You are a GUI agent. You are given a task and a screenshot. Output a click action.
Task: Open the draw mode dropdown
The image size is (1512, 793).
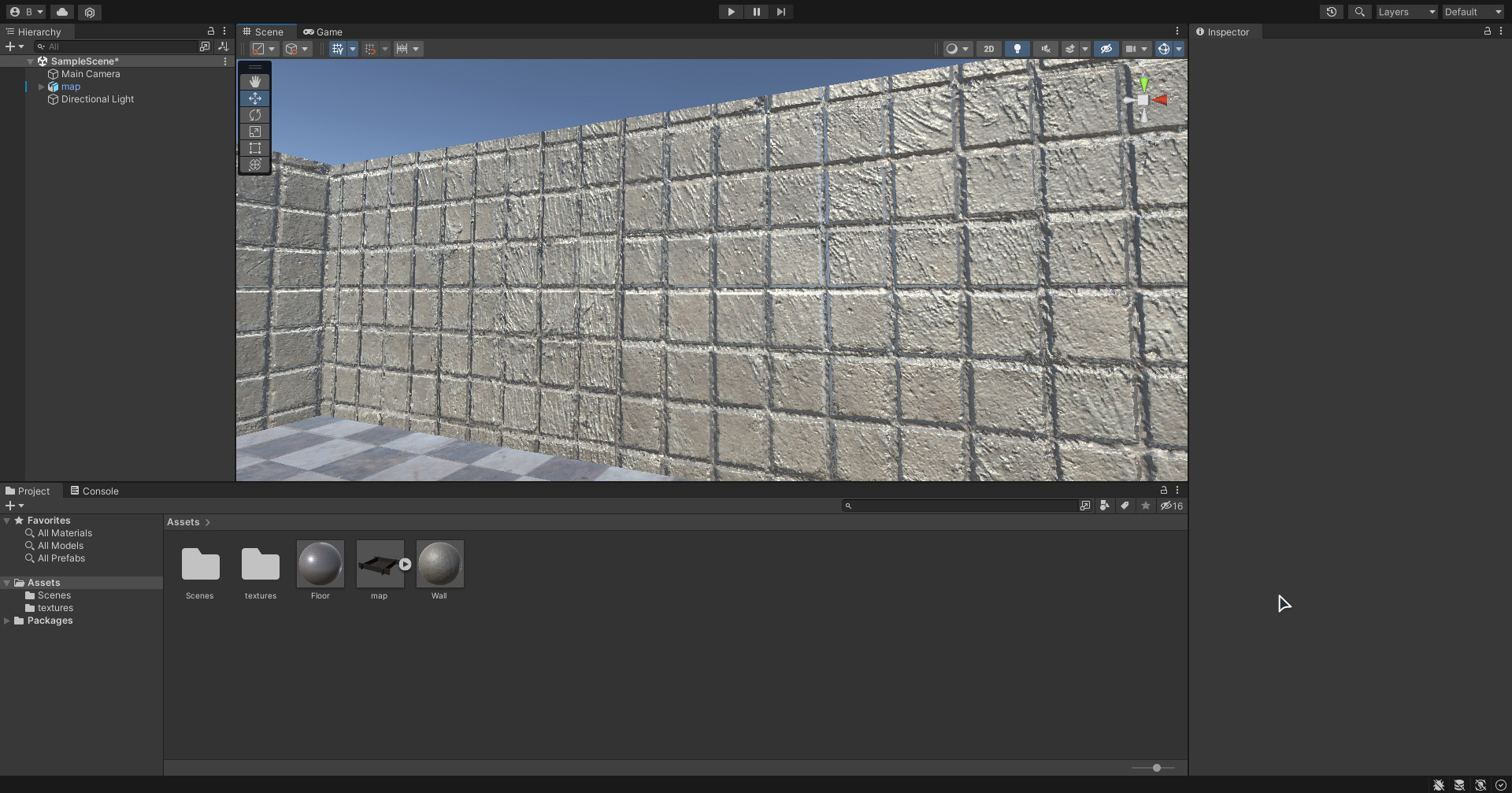958,49
